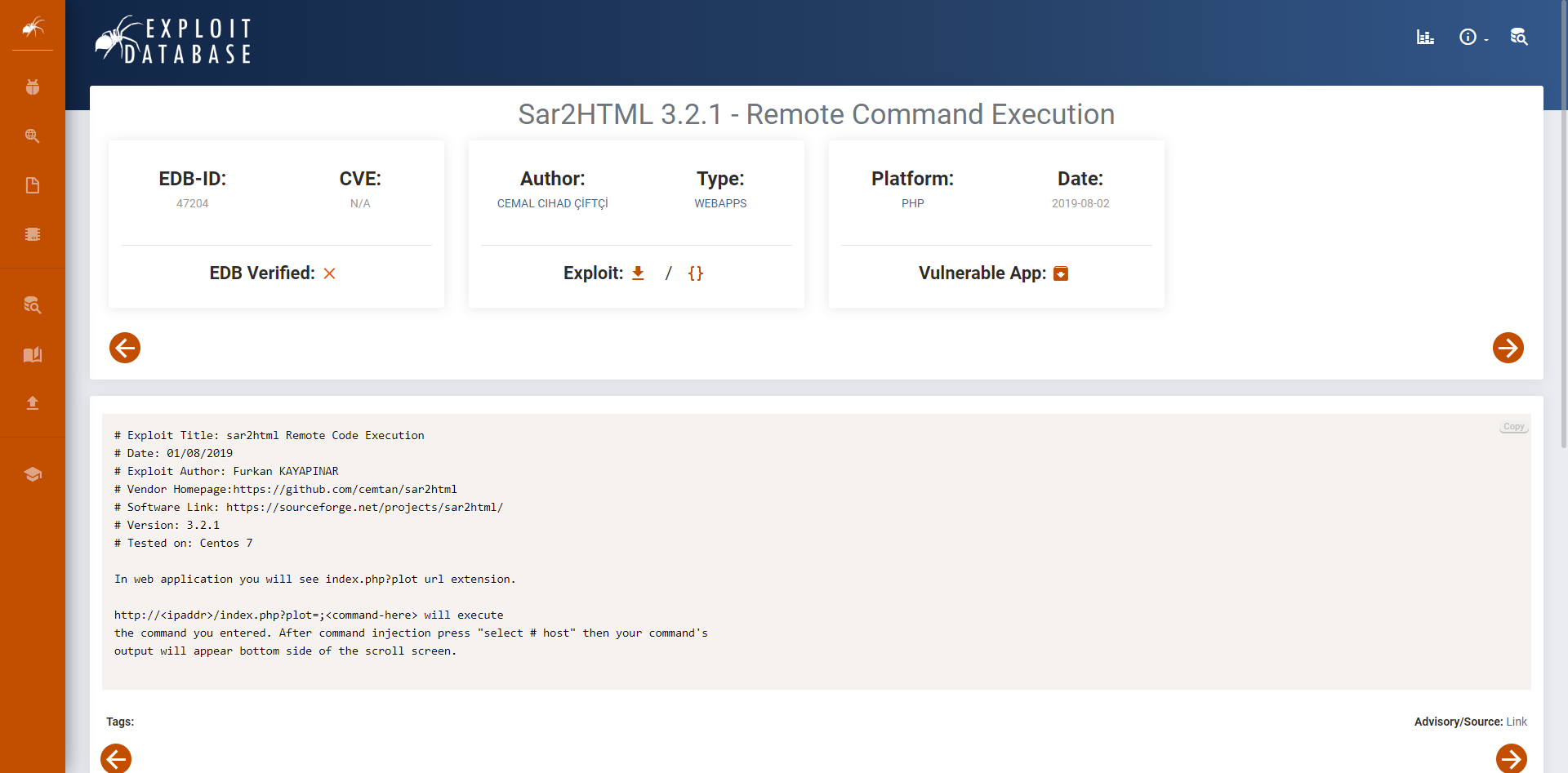Go to previous exploit using upper left arrow
This screenshot has width=1568, height=773.
coord(125,348)
